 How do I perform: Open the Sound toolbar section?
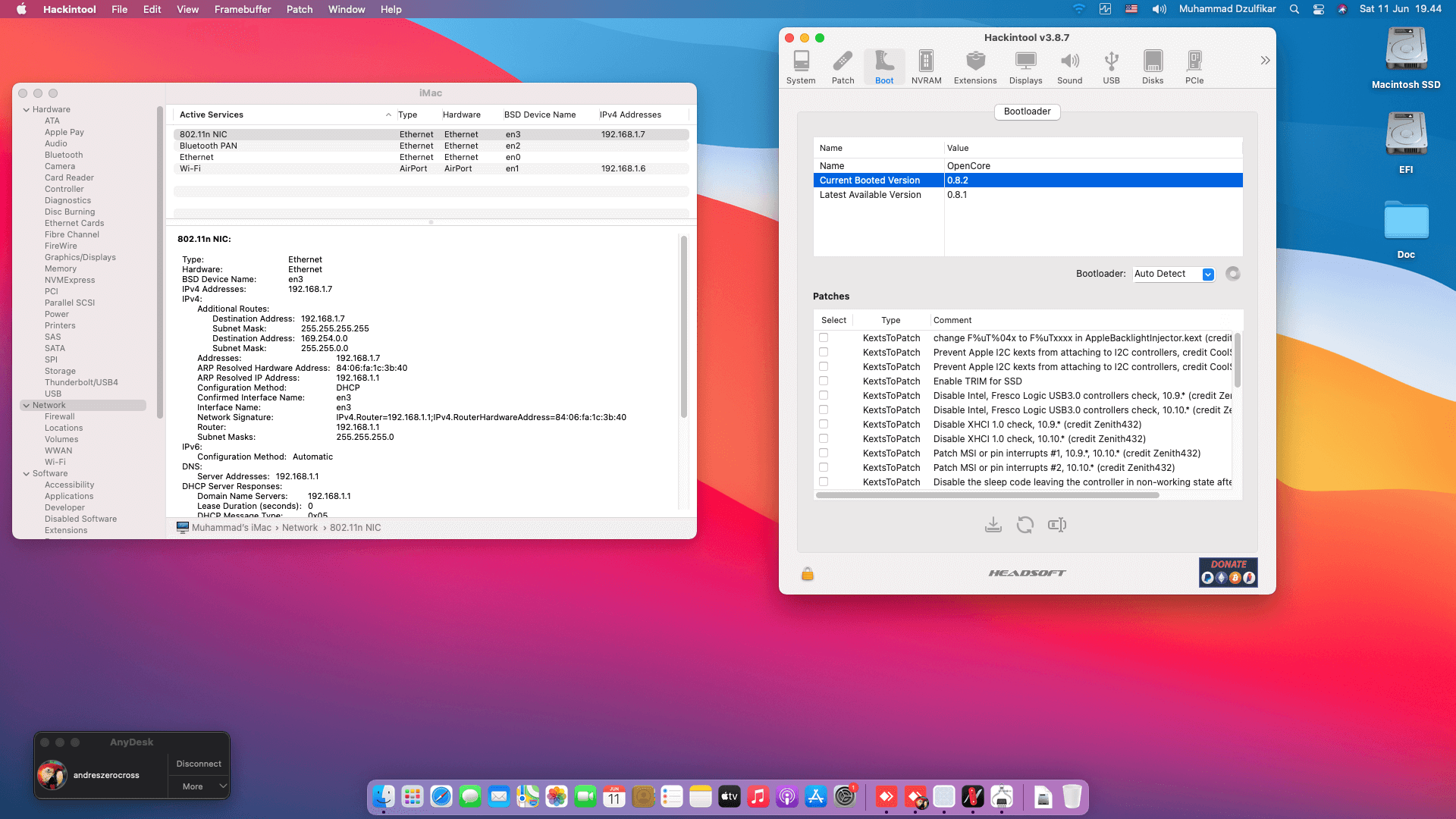coord(1069,67)
